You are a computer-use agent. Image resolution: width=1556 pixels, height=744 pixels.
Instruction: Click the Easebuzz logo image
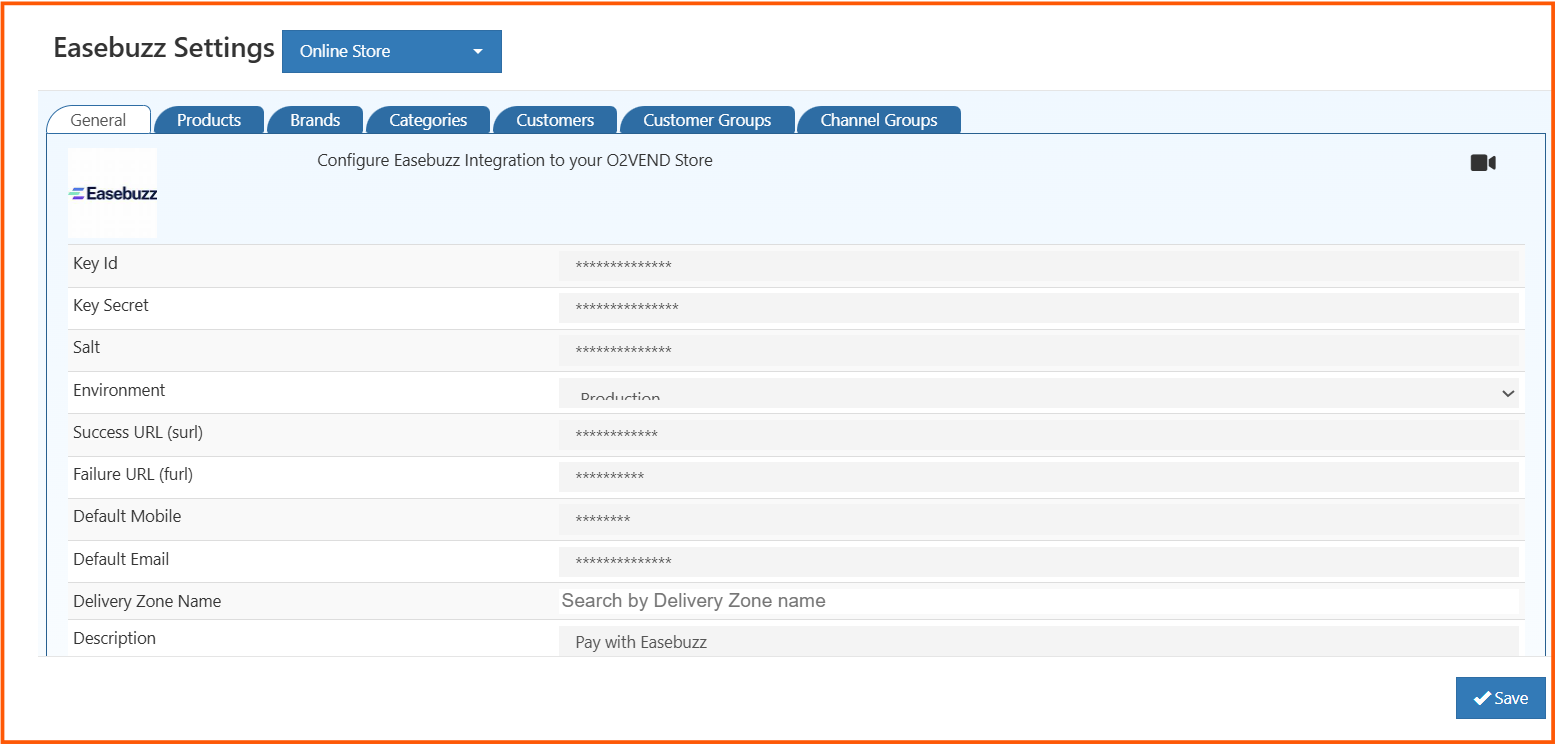click(112, 192)
